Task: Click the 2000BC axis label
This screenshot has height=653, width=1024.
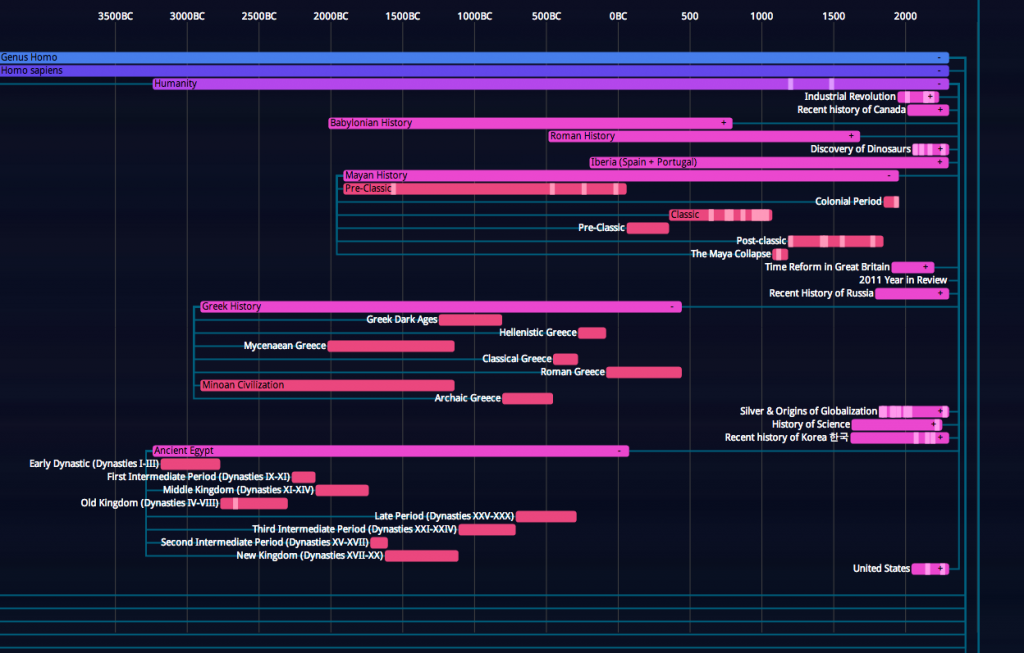Action: pos(331,16)
